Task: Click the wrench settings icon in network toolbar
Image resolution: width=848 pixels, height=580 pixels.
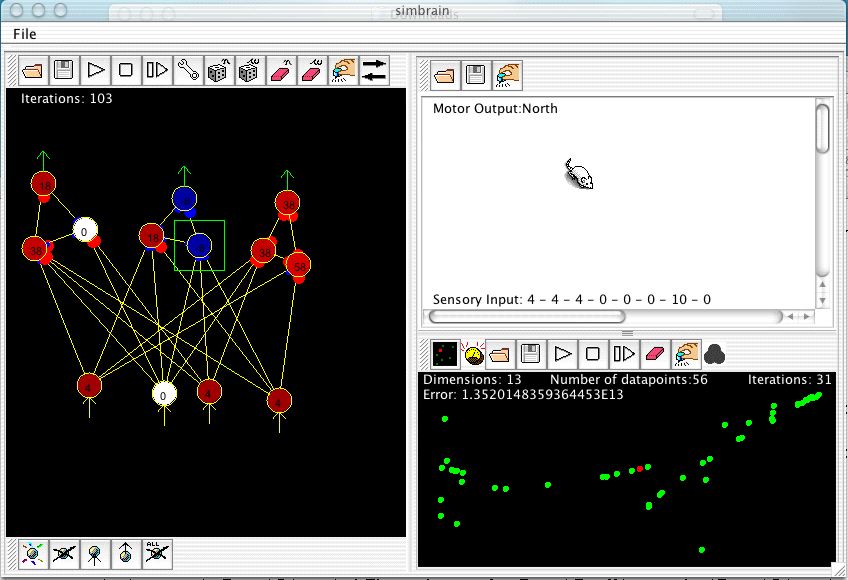Action: coord(187,71)
